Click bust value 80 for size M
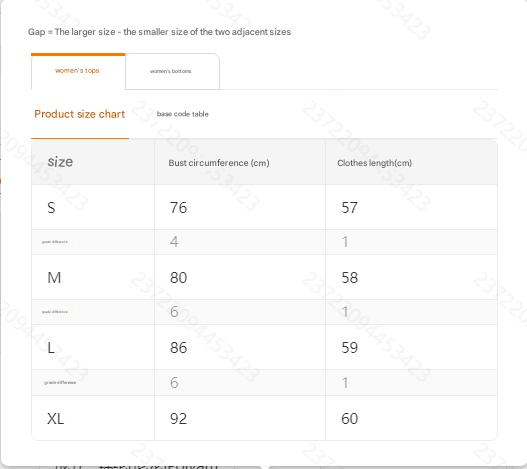 click(178, 278)
